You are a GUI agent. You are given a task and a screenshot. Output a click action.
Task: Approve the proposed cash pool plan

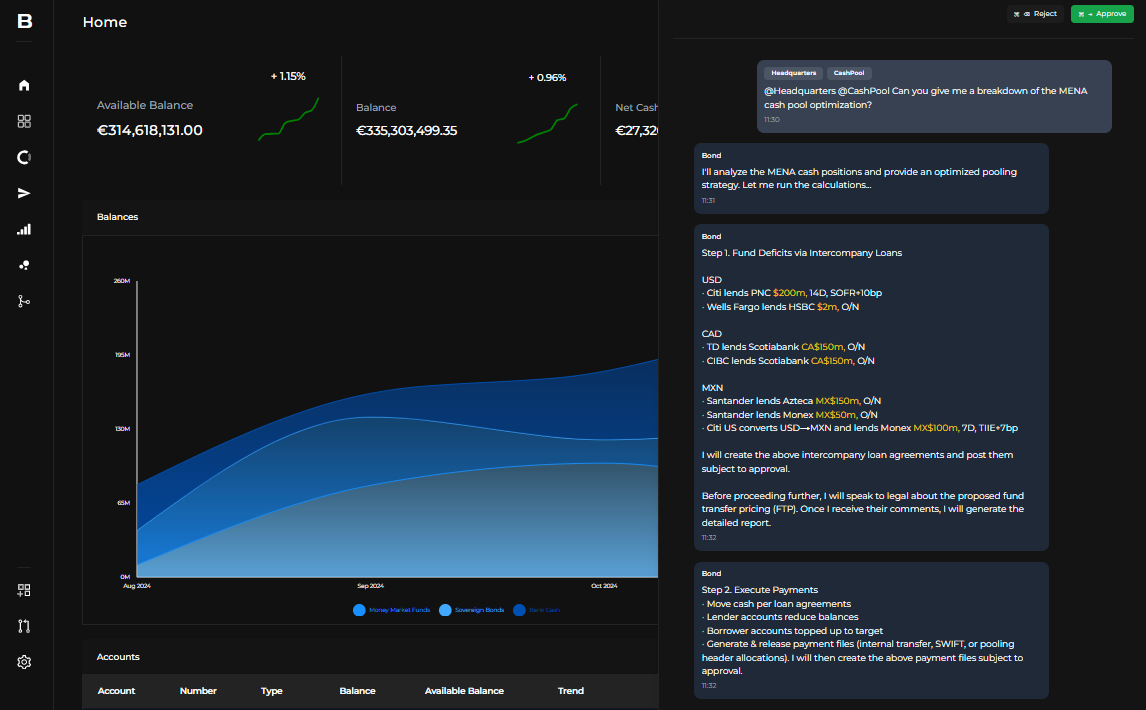coord(1102,14)
